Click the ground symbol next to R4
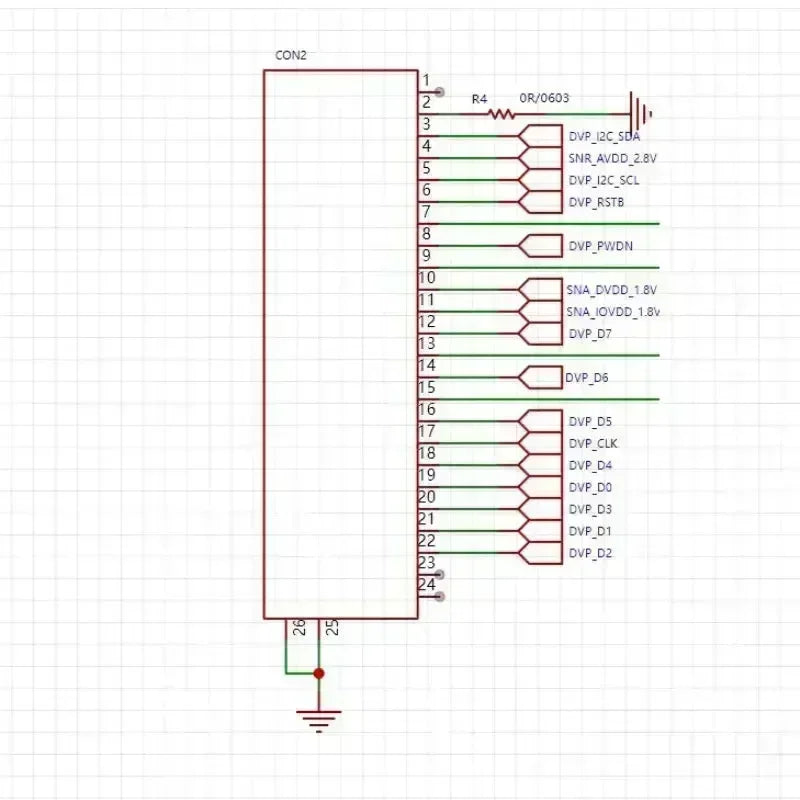Image resolution: width=800 pixels, height=800 pixels. (638, 113)
